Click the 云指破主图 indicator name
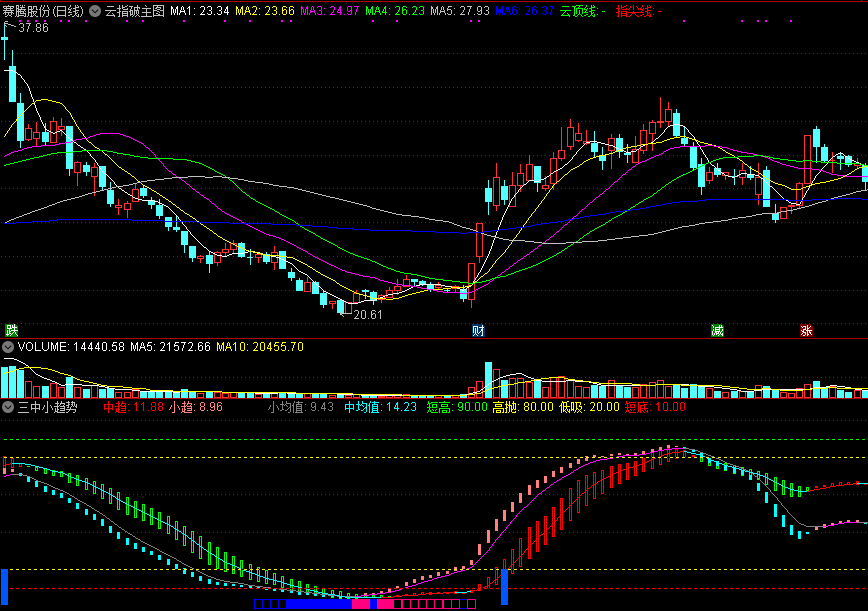The width and height of the screenshot is (868, 611). coord(135,11)
